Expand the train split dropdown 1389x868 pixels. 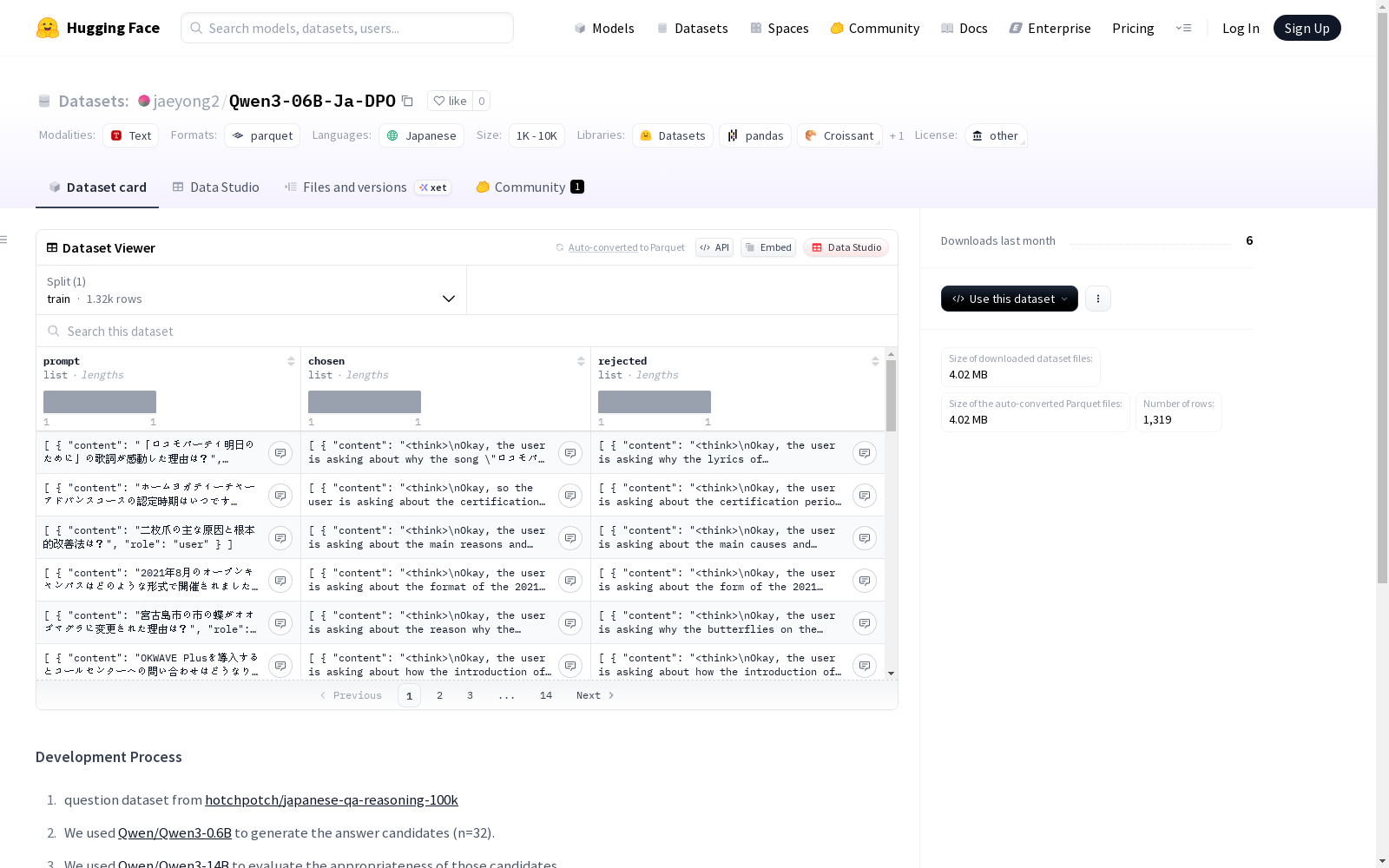tap(252, 290)
